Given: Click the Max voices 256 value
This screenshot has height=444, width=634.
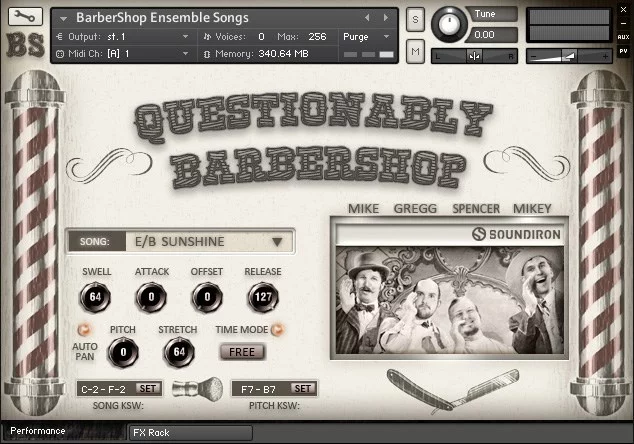Looking at the screenshot, I should pos(317,37).
